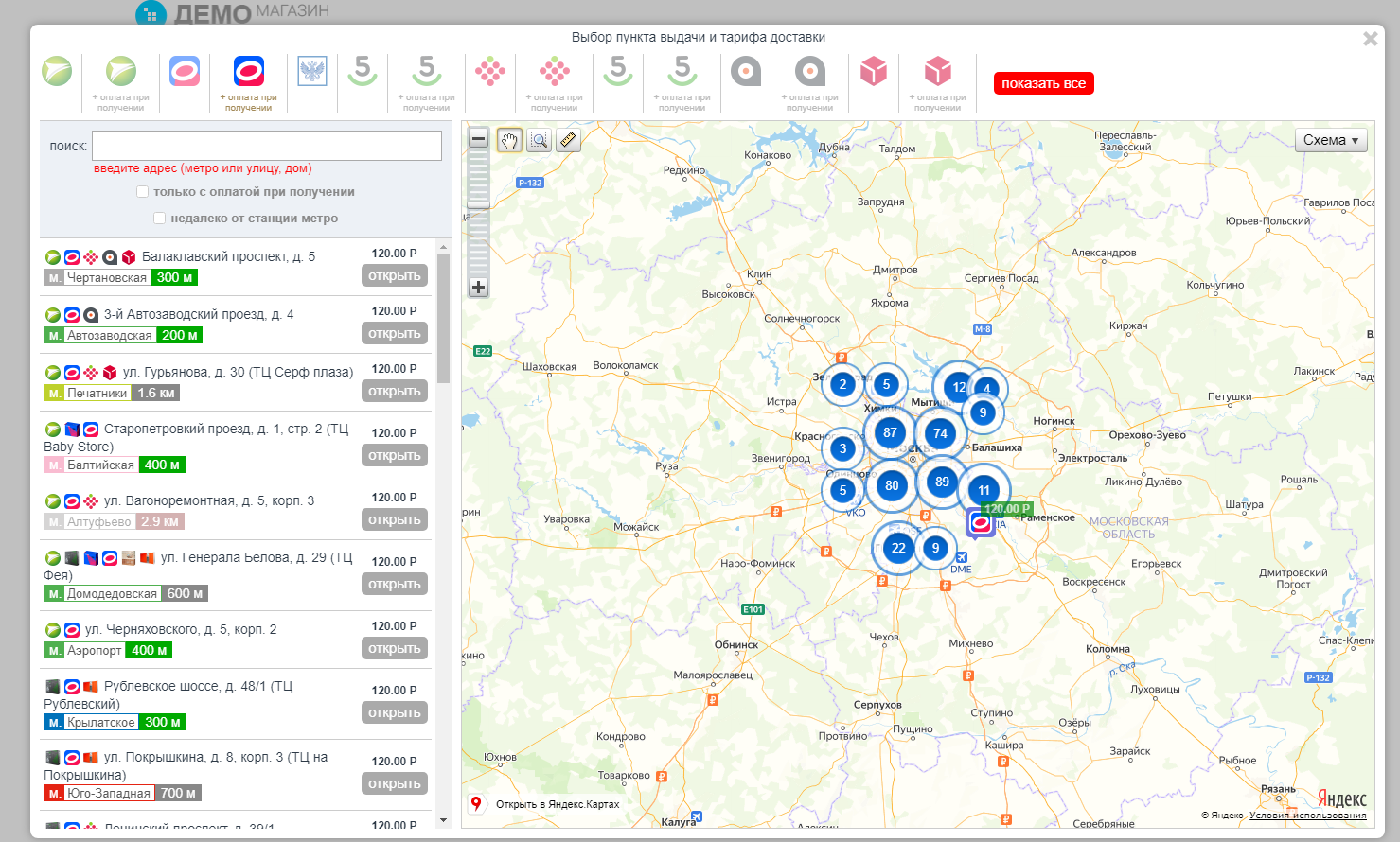The width and height of the screenshot is (1400, 842).
Task: Open pickup point ул. Покрышкина, д. 8
Action: coord(395,783)
